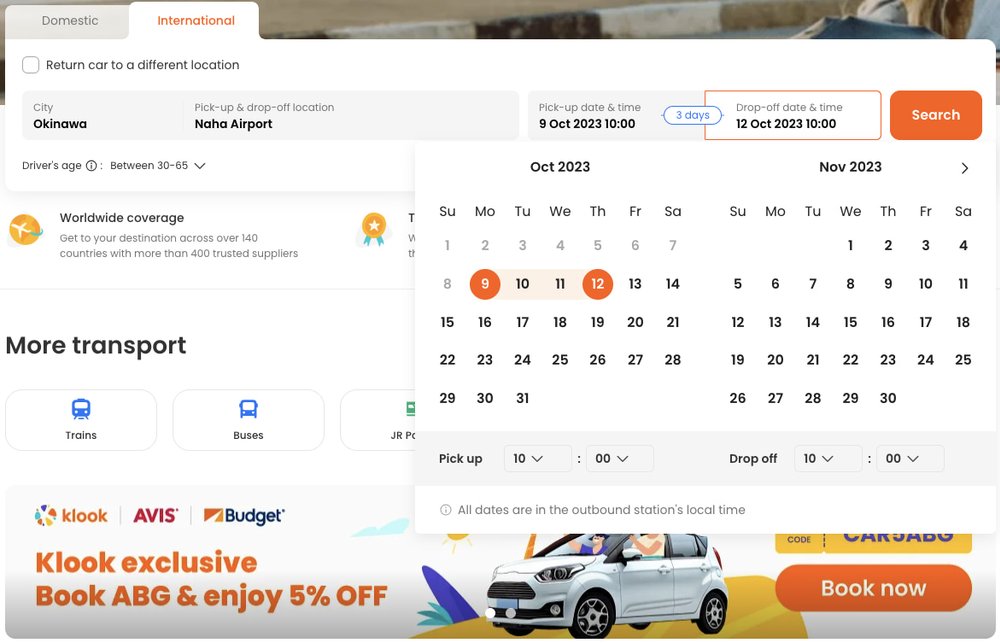Click the Book now button
This screenshot has width=1000, height=643.
(x=872, y=588)
